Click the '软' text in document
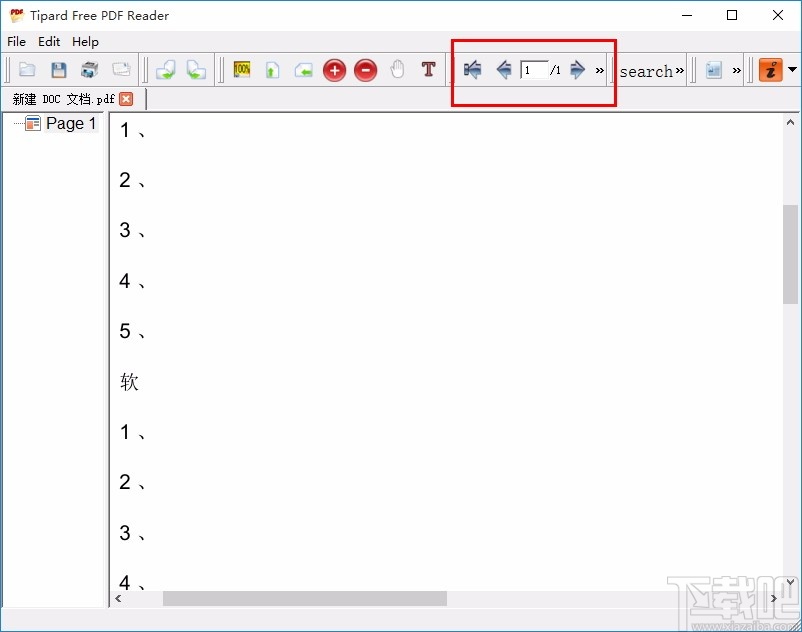Viewport: 802px width, 632px height. [129, 381]
